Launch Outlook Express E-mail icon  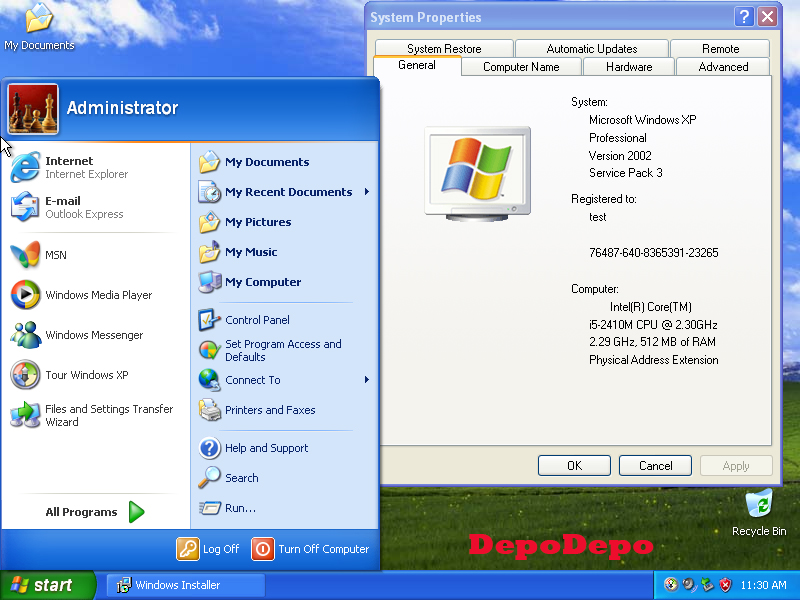pos(24,207)
